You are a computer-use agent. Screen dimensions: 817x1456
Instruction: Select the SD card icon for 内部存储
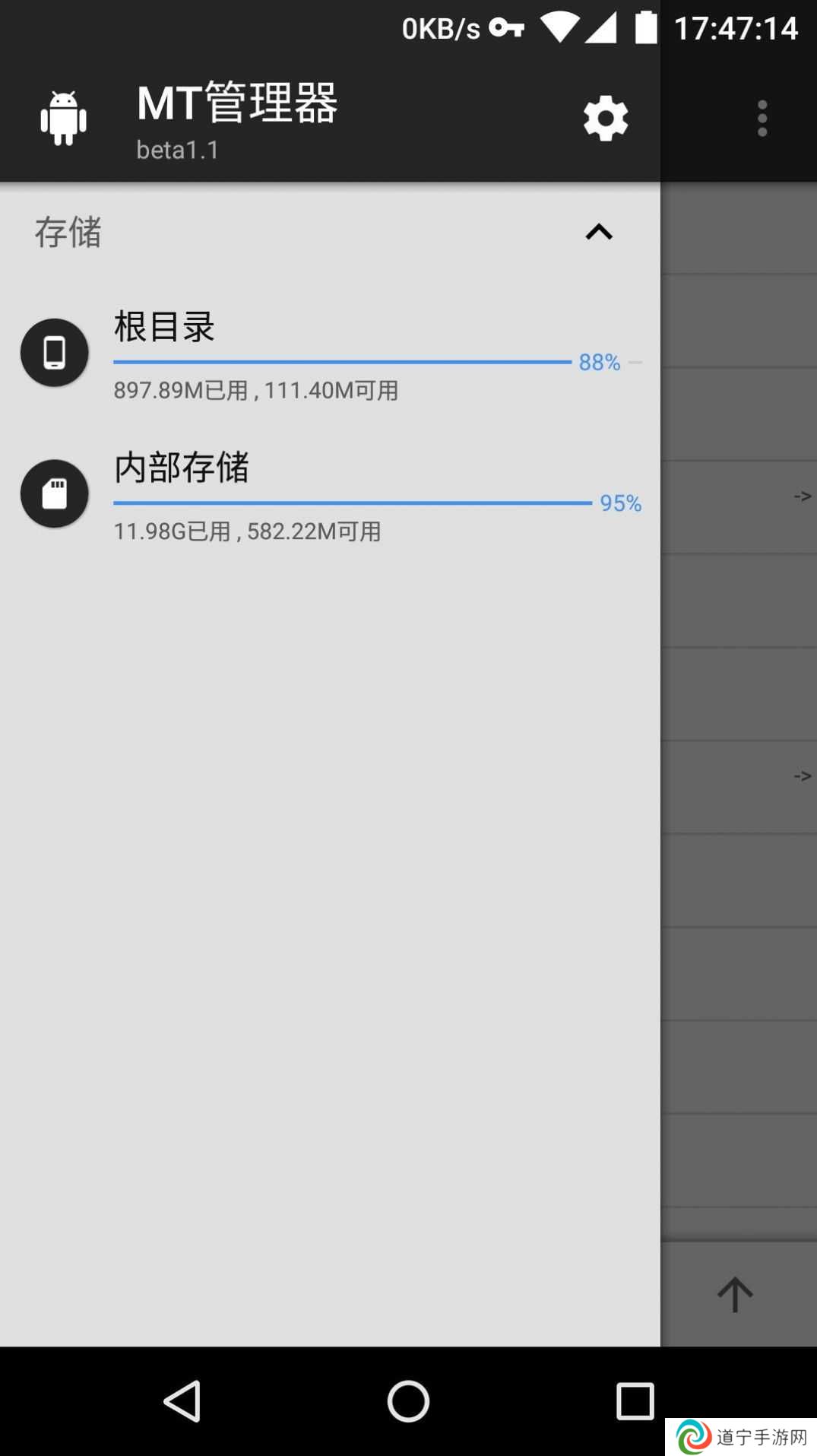[x=55, y=493]
